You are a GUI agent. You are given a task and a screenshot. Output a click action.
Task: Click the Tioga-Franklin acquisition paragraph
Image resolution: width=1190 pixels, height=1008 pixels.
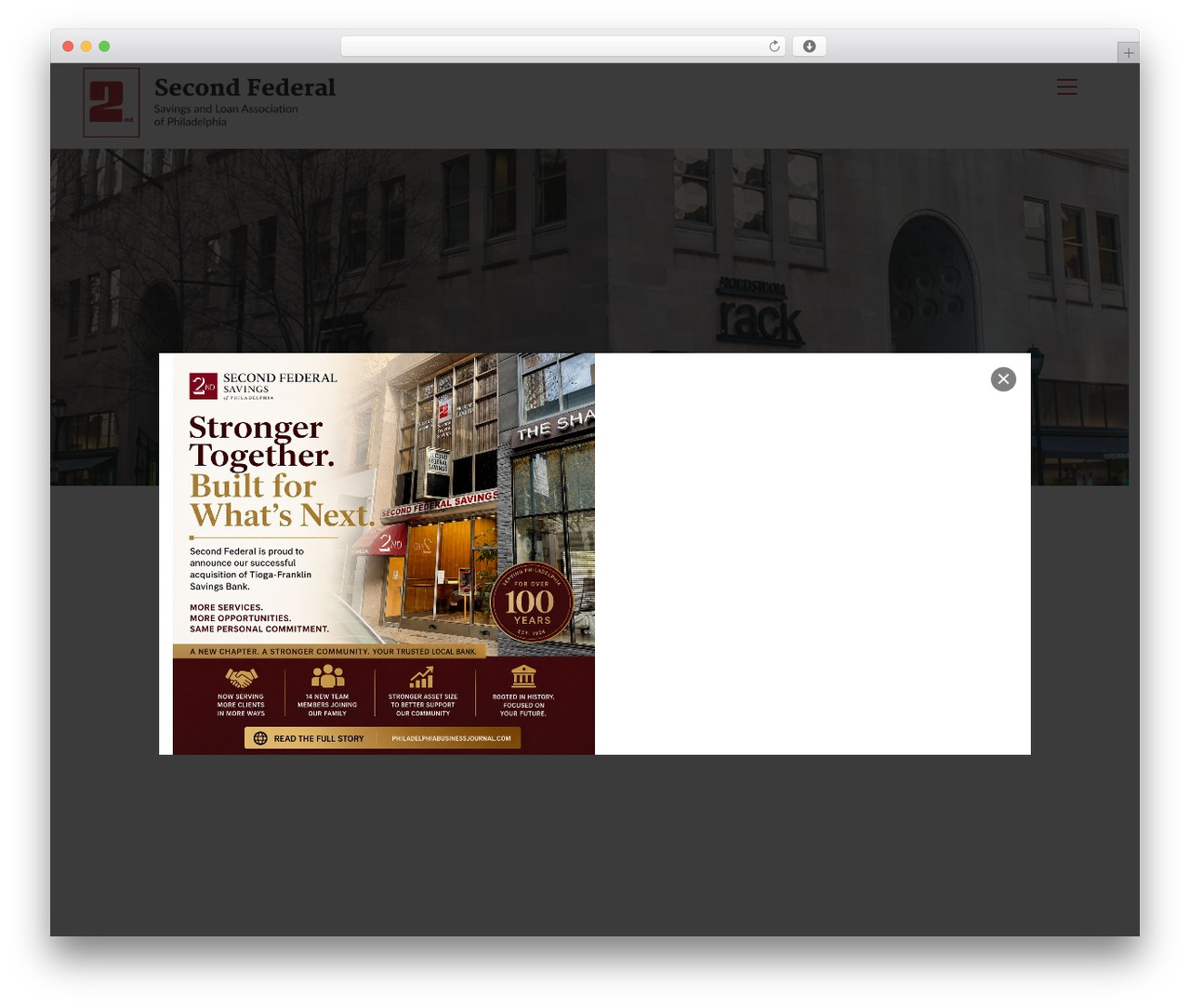coord(250,568)
